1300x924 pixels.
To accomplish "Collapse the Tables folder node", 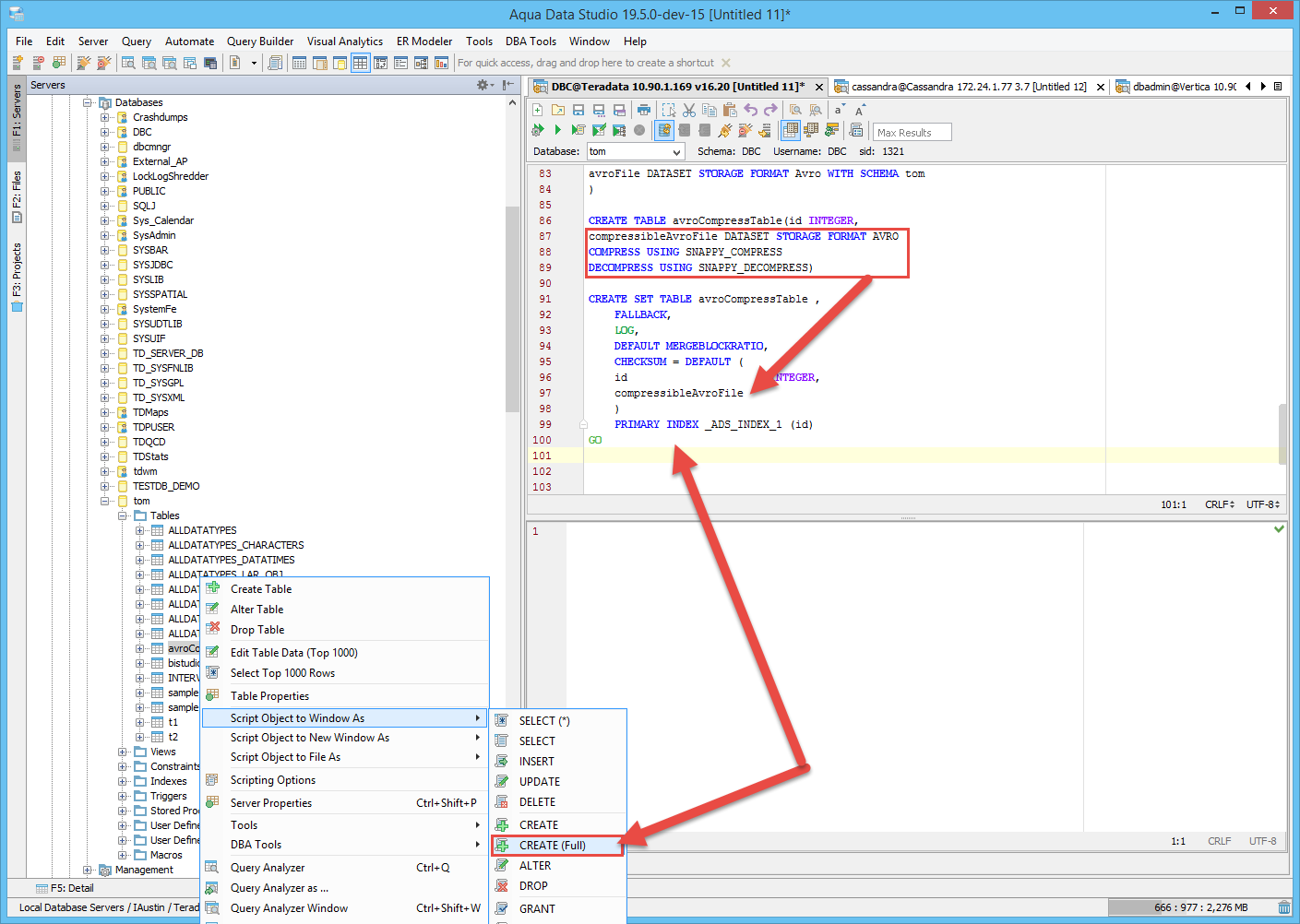I will point(122,515).
